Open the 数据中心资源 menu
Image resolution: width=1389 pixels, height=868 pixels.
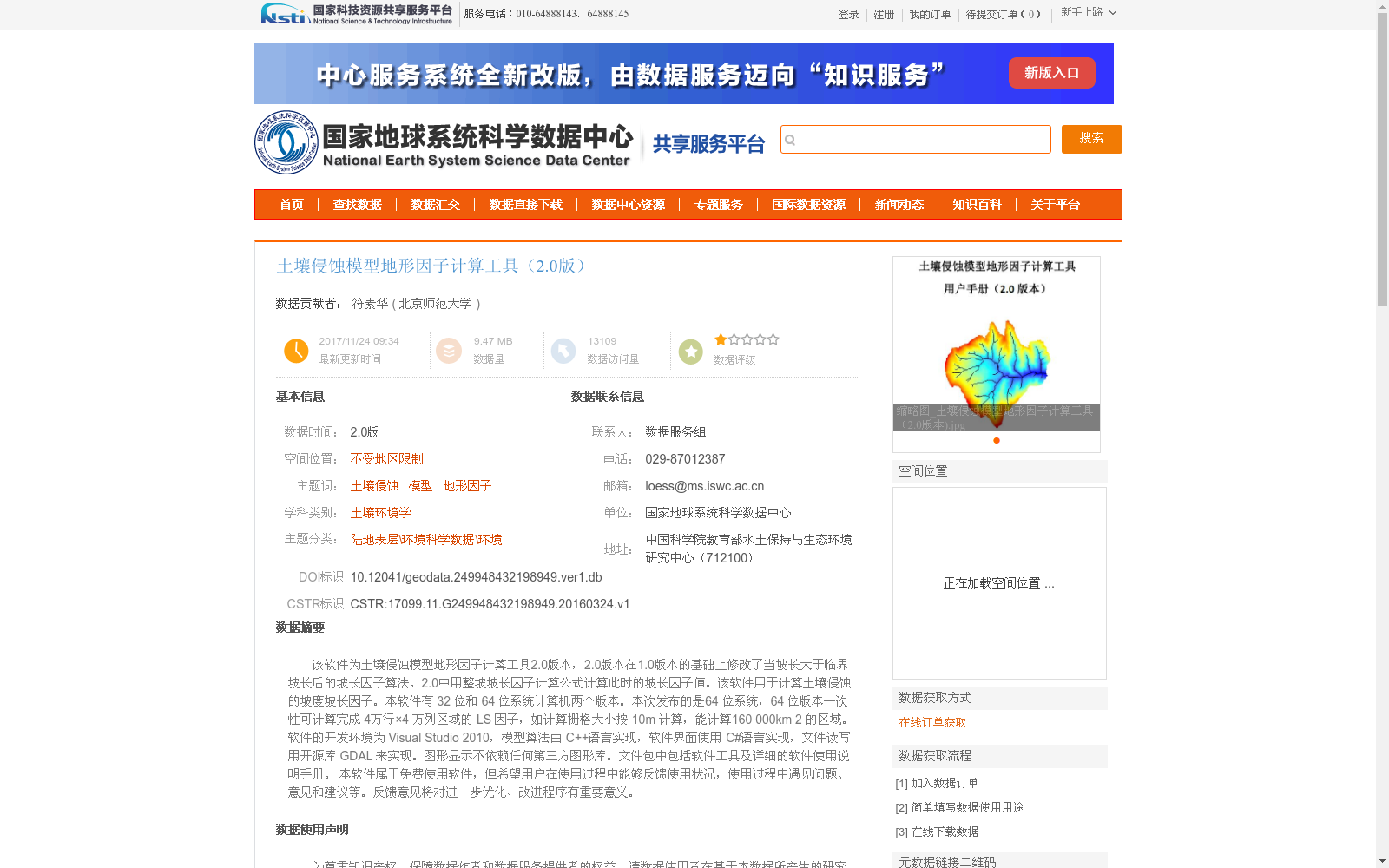(629, 205)
